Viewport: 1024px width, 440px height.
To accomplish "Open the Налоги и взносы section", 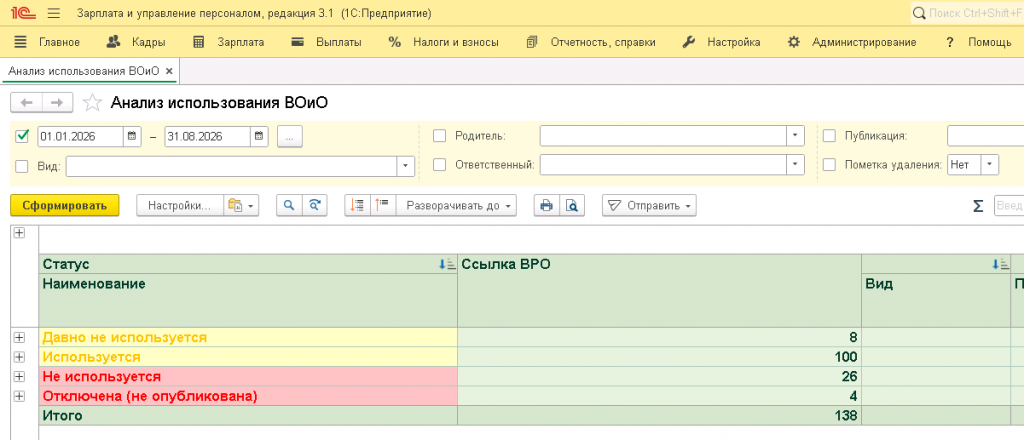I will 443,42.
